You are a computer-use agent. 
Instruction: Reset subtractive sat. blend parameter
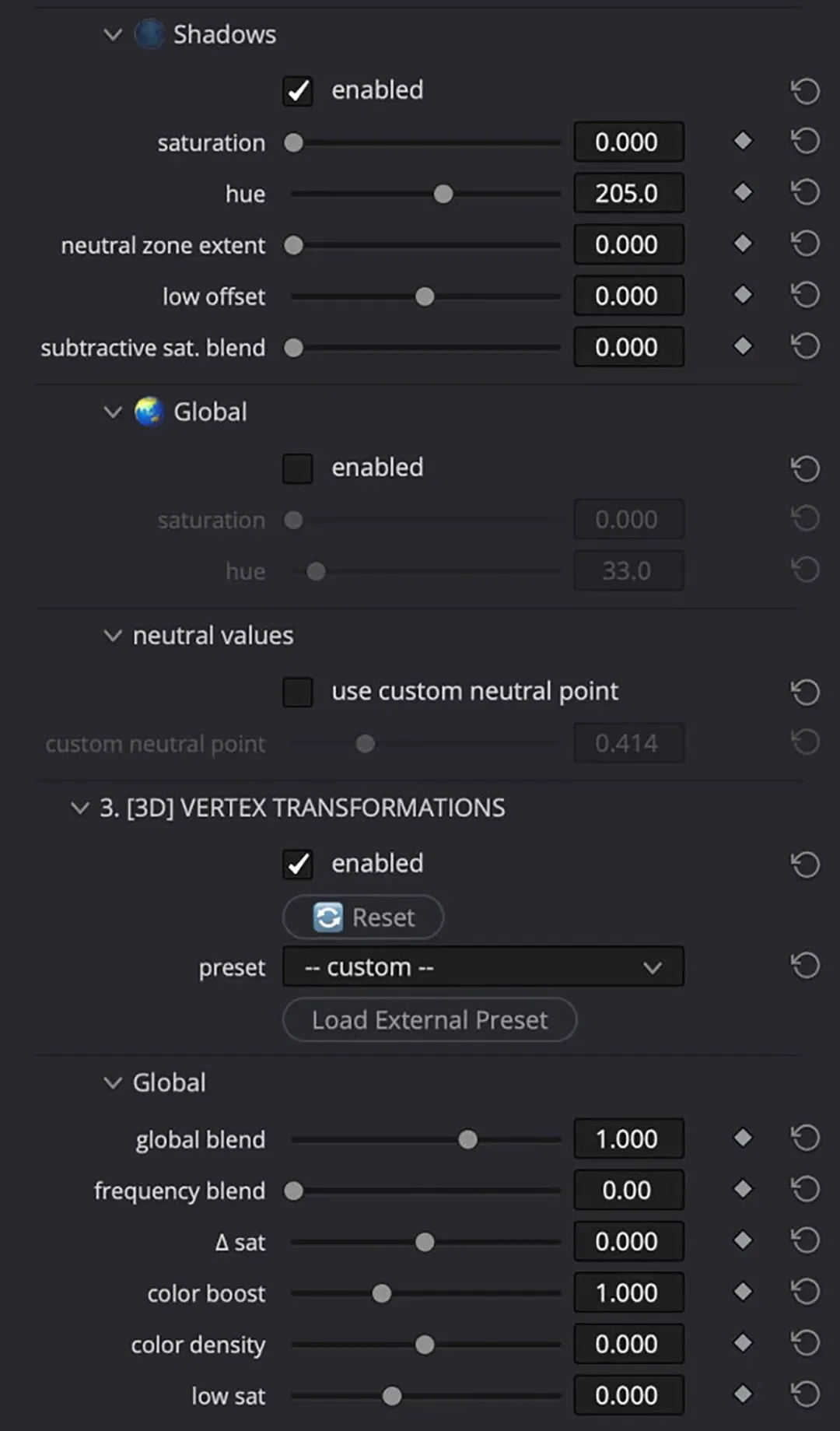805,346
